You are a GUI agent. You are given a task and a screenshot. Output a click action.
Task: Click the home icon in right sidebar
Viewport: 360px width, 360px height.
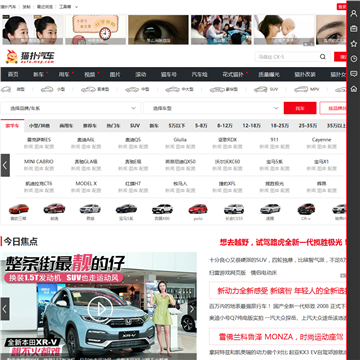(x=354, y=89)
